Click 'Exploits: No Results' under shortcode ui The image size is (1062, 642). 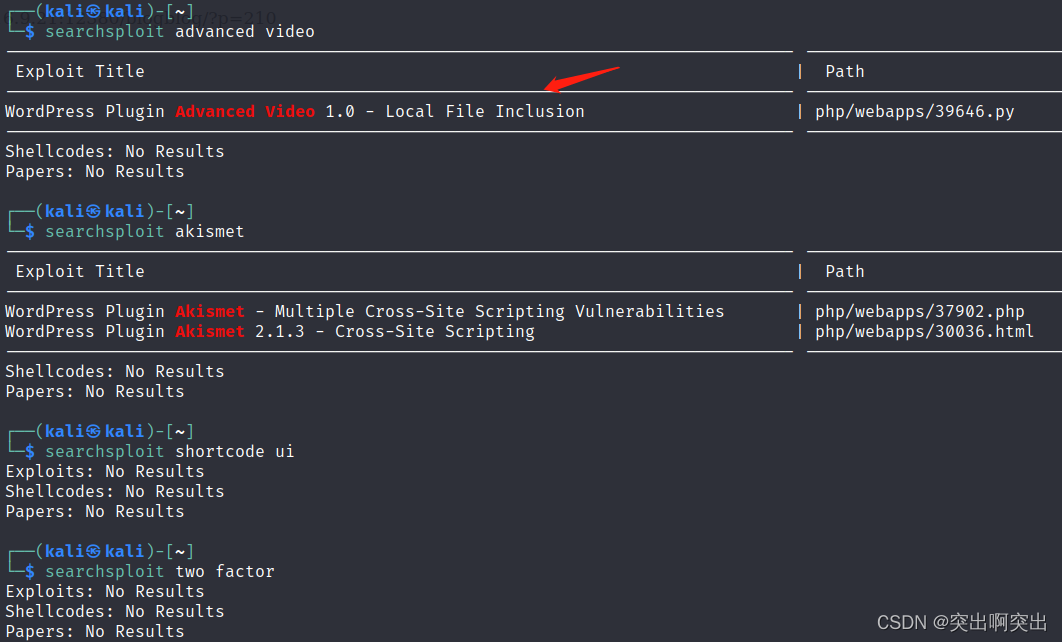(105, 471)
